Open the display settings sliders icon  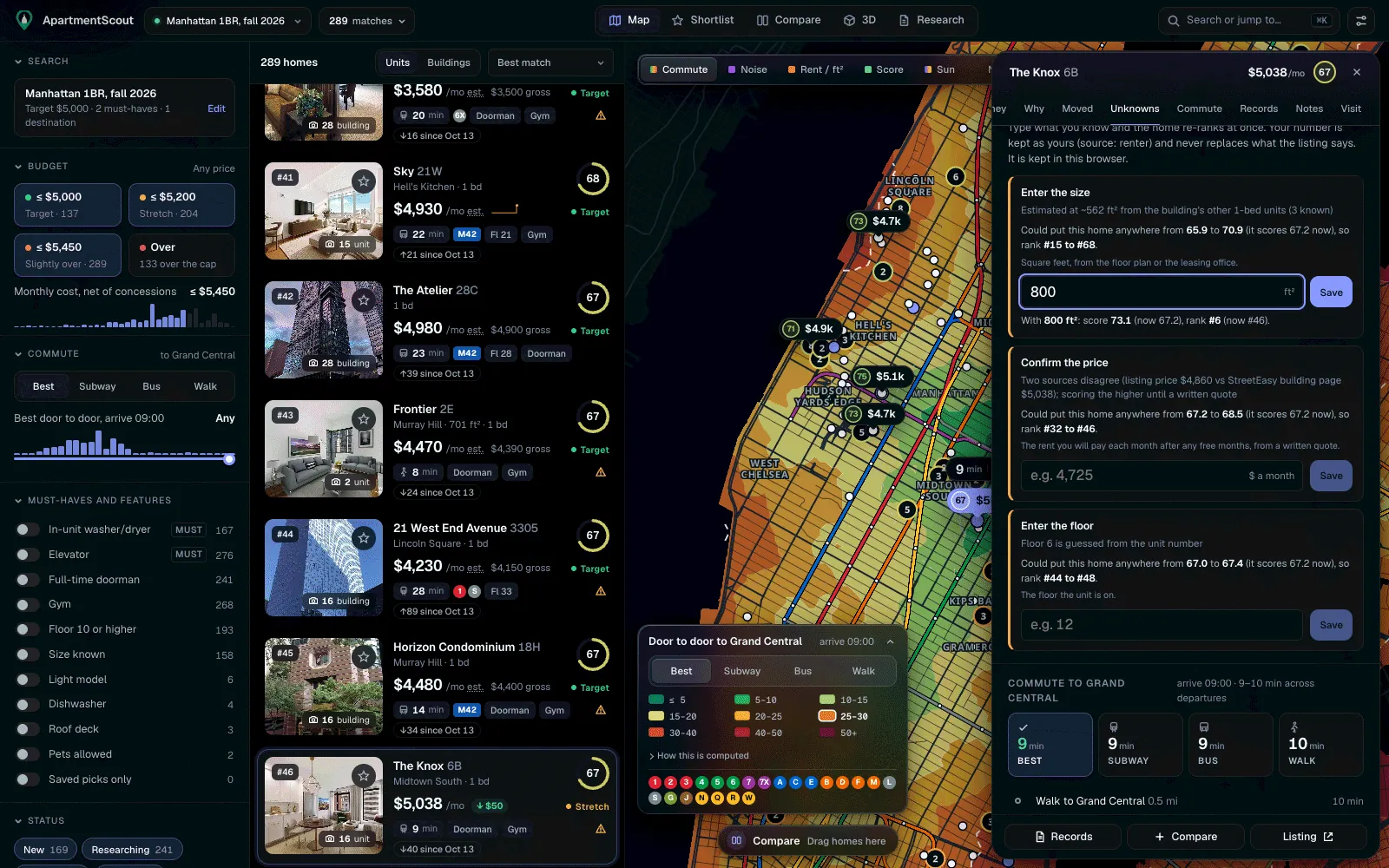1360,20
